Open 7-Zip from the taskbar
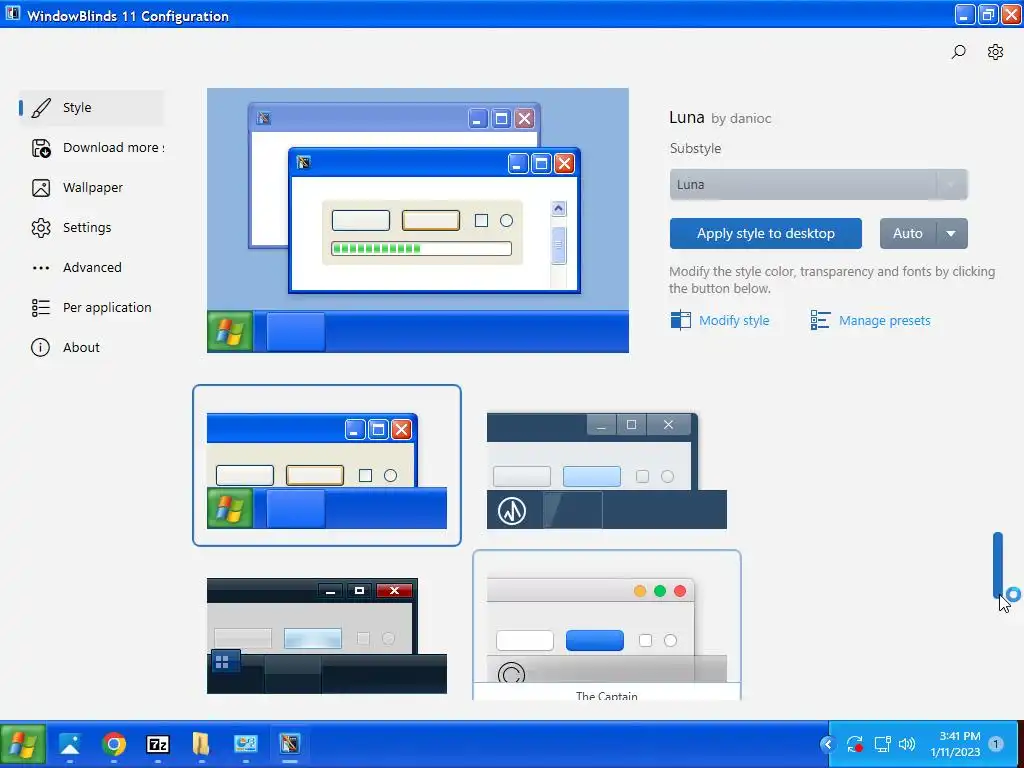The width and height of the screenshot is (1024, 768). point(157,744)
